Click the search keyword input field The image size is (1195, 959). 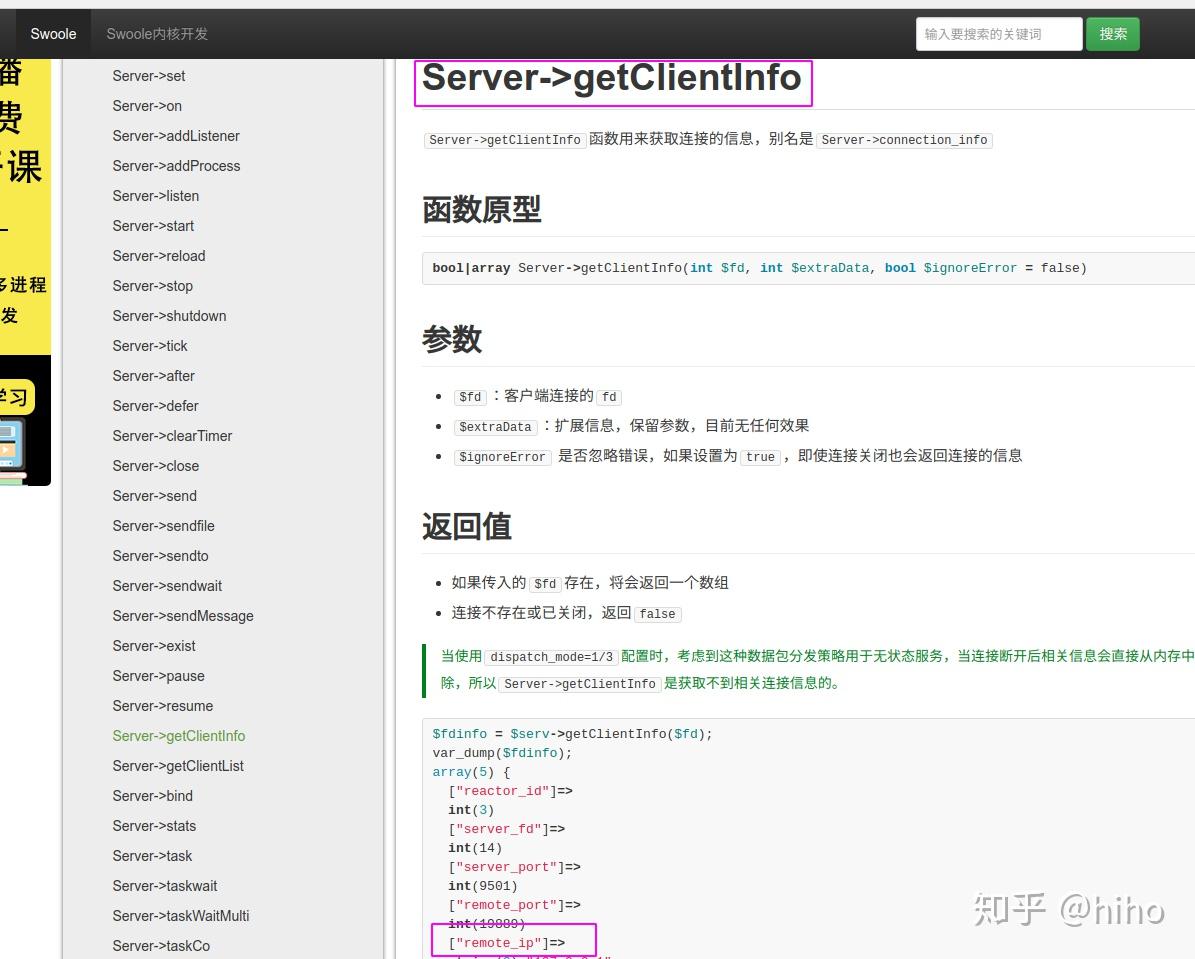coord(997,33)
